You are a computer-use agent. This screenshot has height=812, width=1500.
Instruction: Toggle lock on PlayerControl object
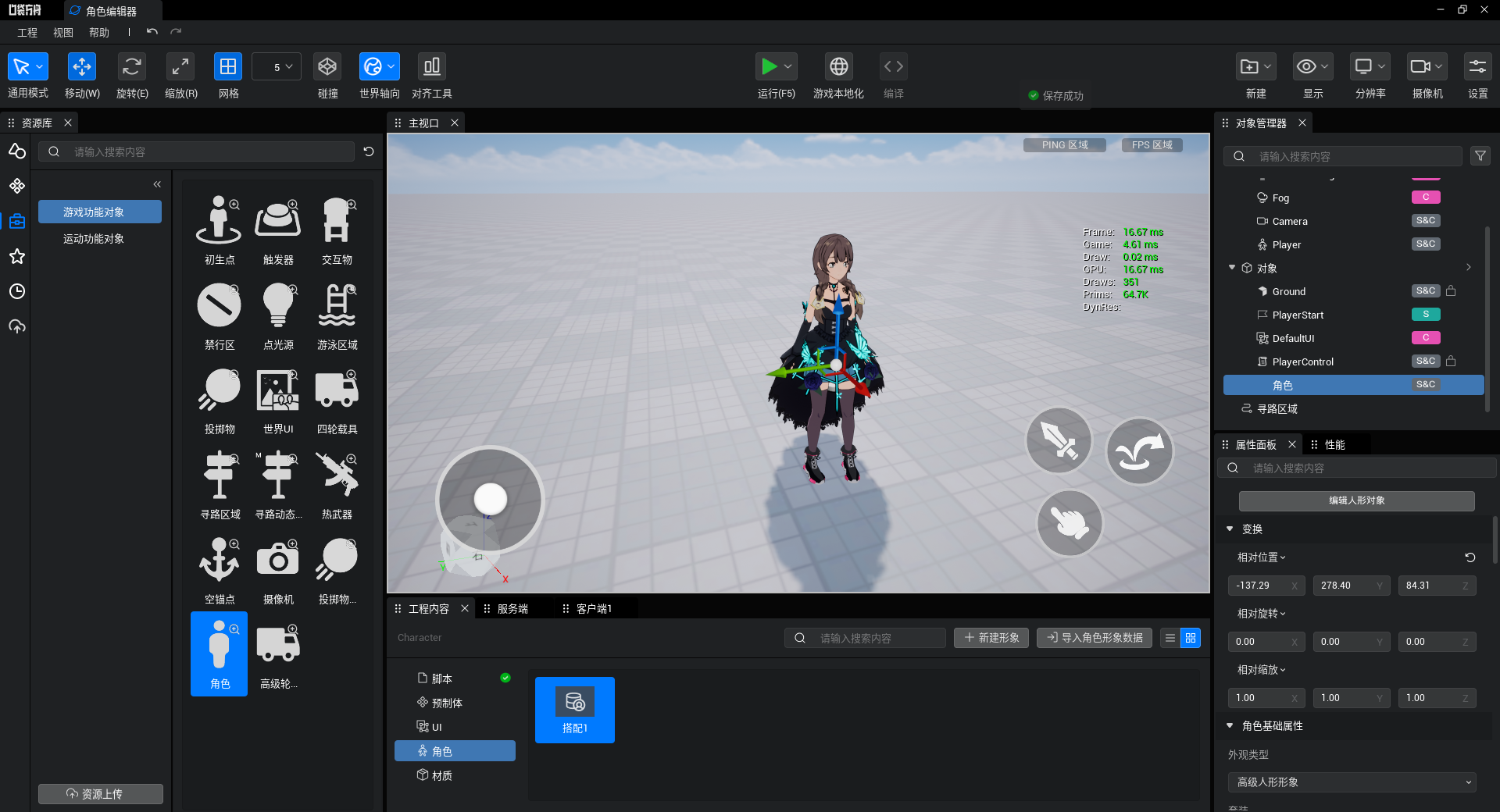[1451, 361]
